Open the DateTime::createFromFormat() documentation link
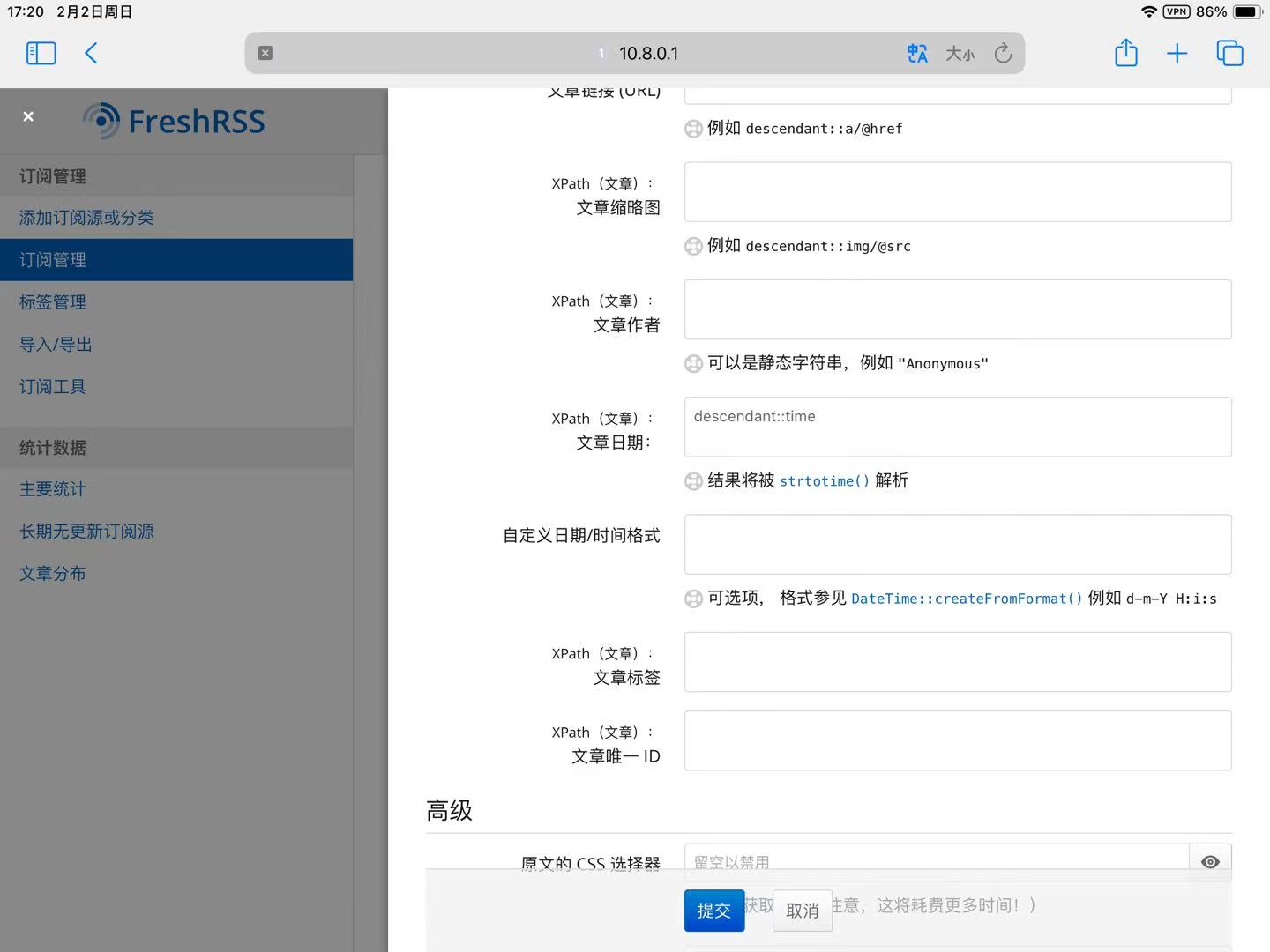 pos(967,599)
